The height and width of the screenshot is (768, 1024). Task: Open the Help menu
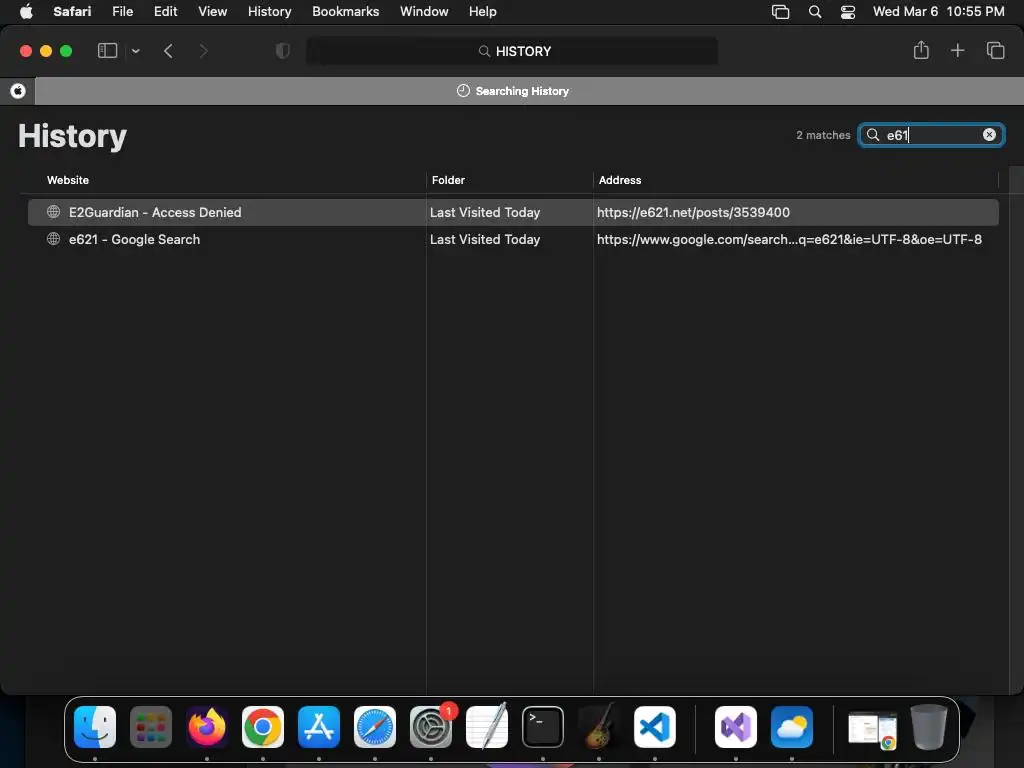click(x=483, y=11)
